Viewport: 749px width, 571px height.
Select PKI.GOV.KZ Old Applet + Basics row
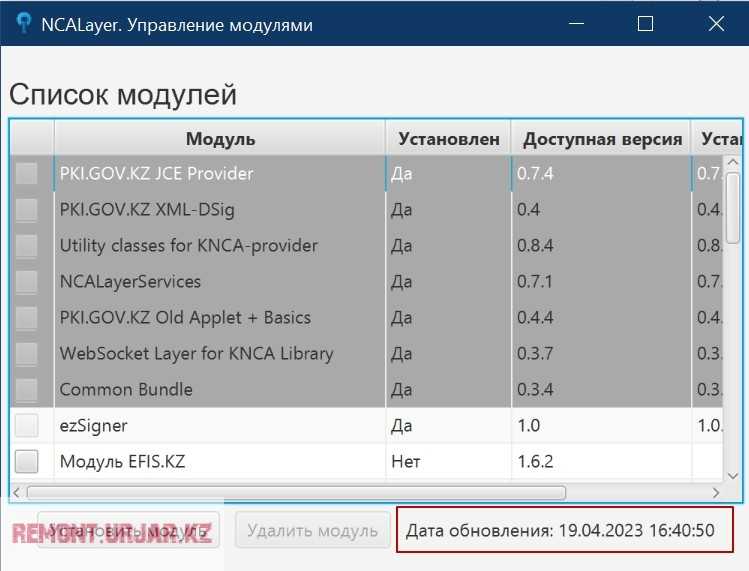click(185, 318)
